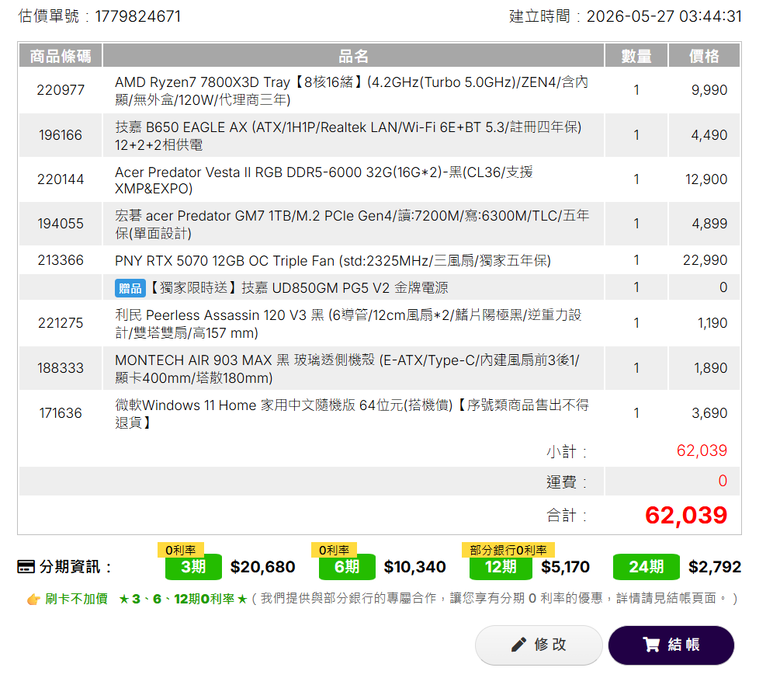
Task: Click the Peerless Assassin 120 V3 cooler name
Action: [x=348, y=323]
